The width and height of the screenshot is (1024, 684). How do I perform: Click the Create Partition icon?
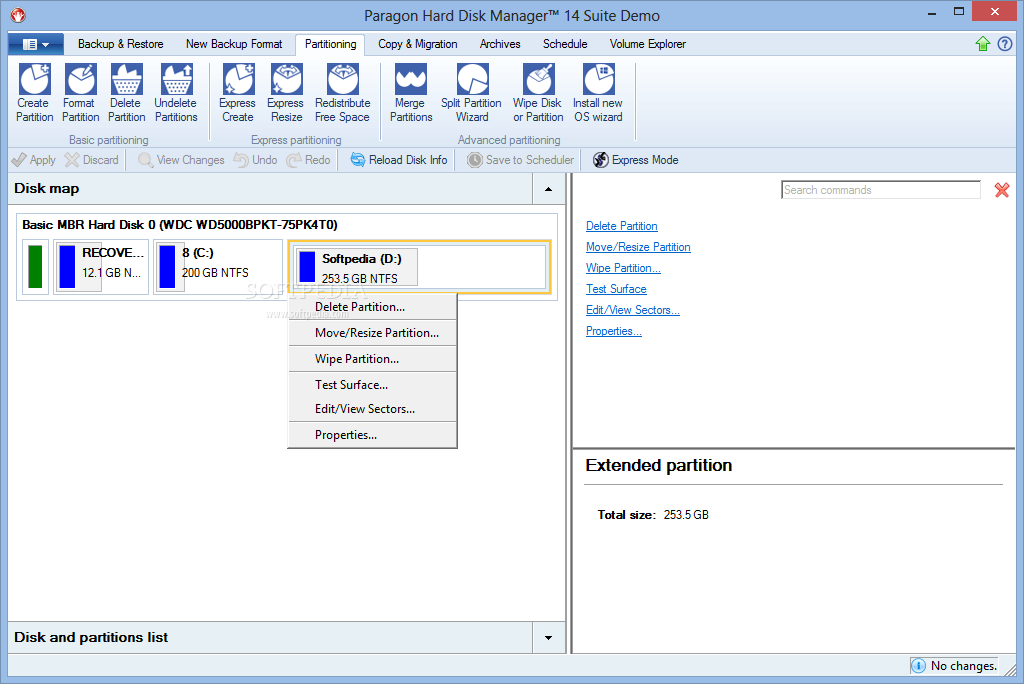[35, 93]
